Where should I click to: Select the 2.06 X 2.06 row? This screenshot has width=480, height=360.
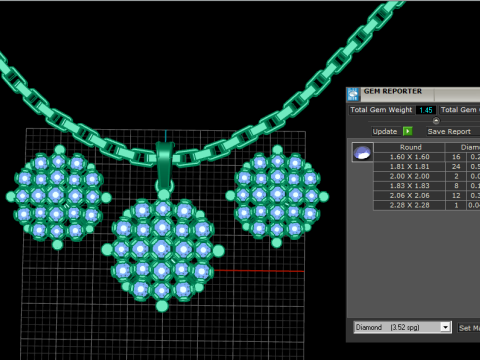tap(427, 196)
